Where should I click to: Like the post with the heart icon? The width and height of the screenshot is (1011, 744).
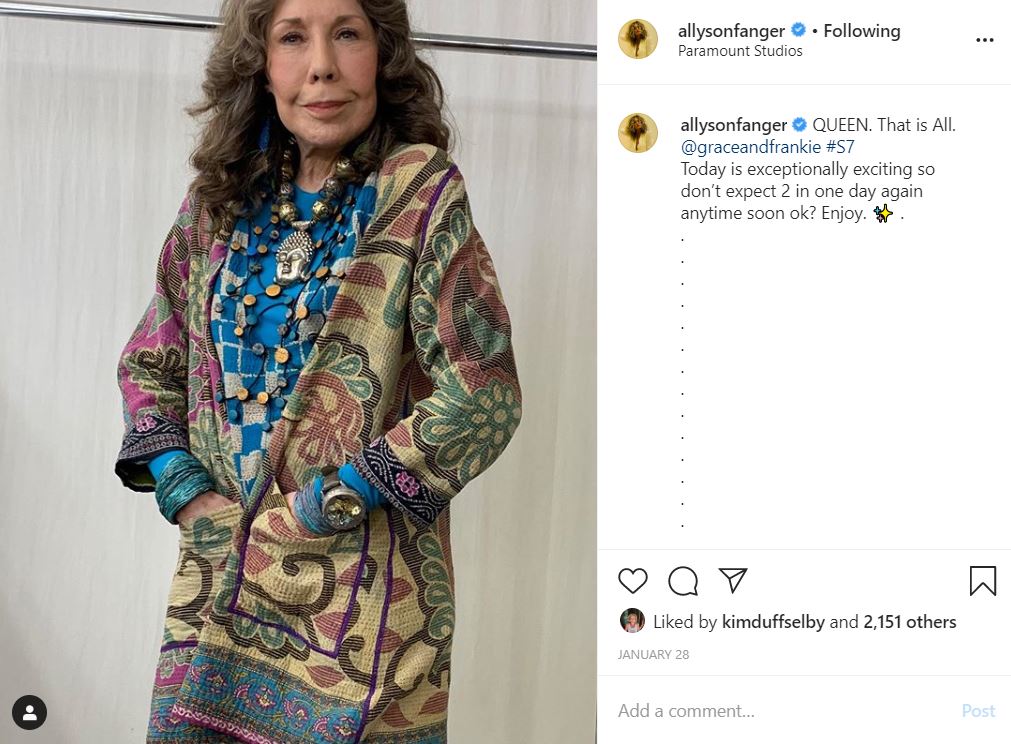click(x=633, y=581)
